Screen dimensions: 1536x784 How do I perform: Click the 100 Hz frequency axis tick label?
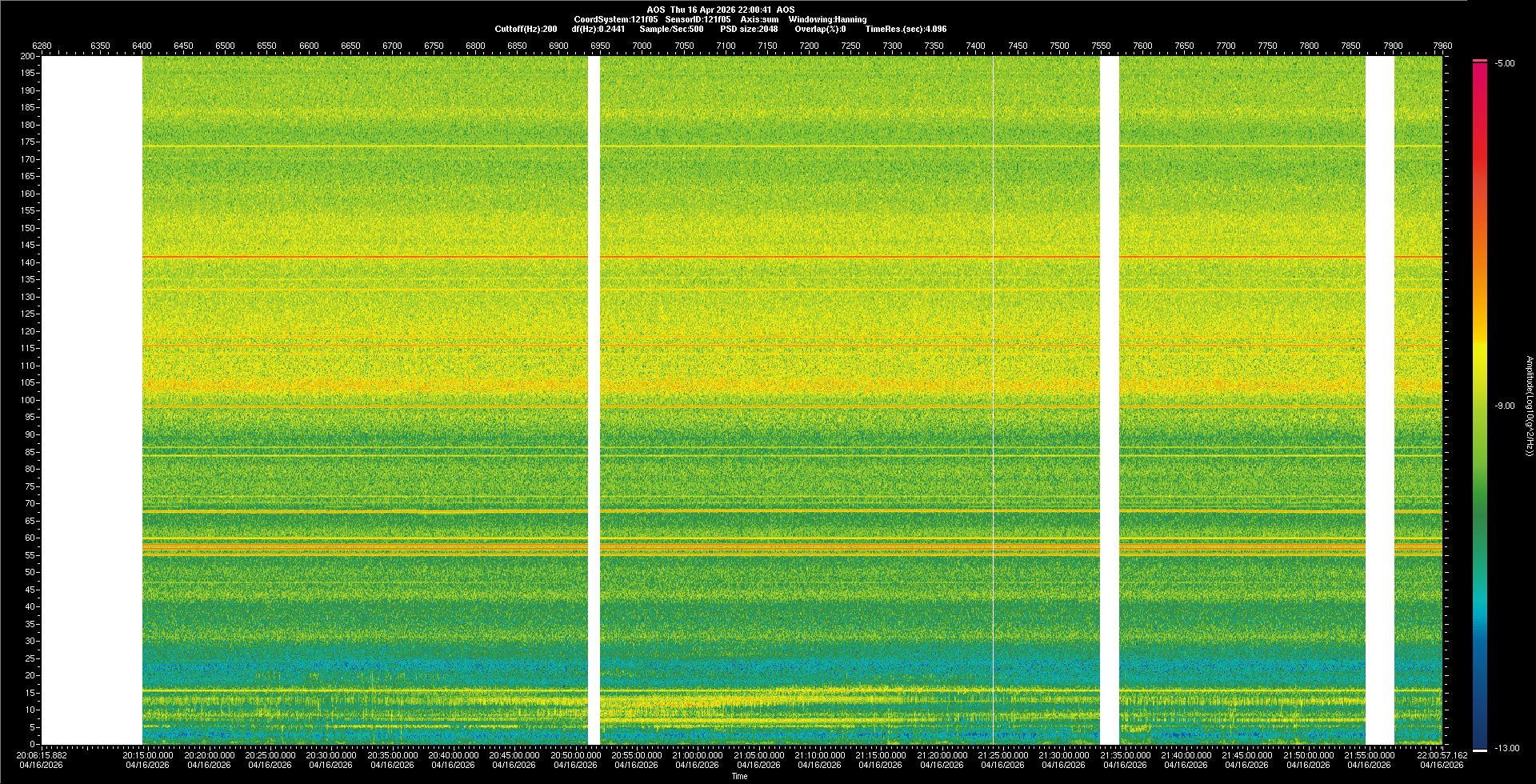[28, 400]
